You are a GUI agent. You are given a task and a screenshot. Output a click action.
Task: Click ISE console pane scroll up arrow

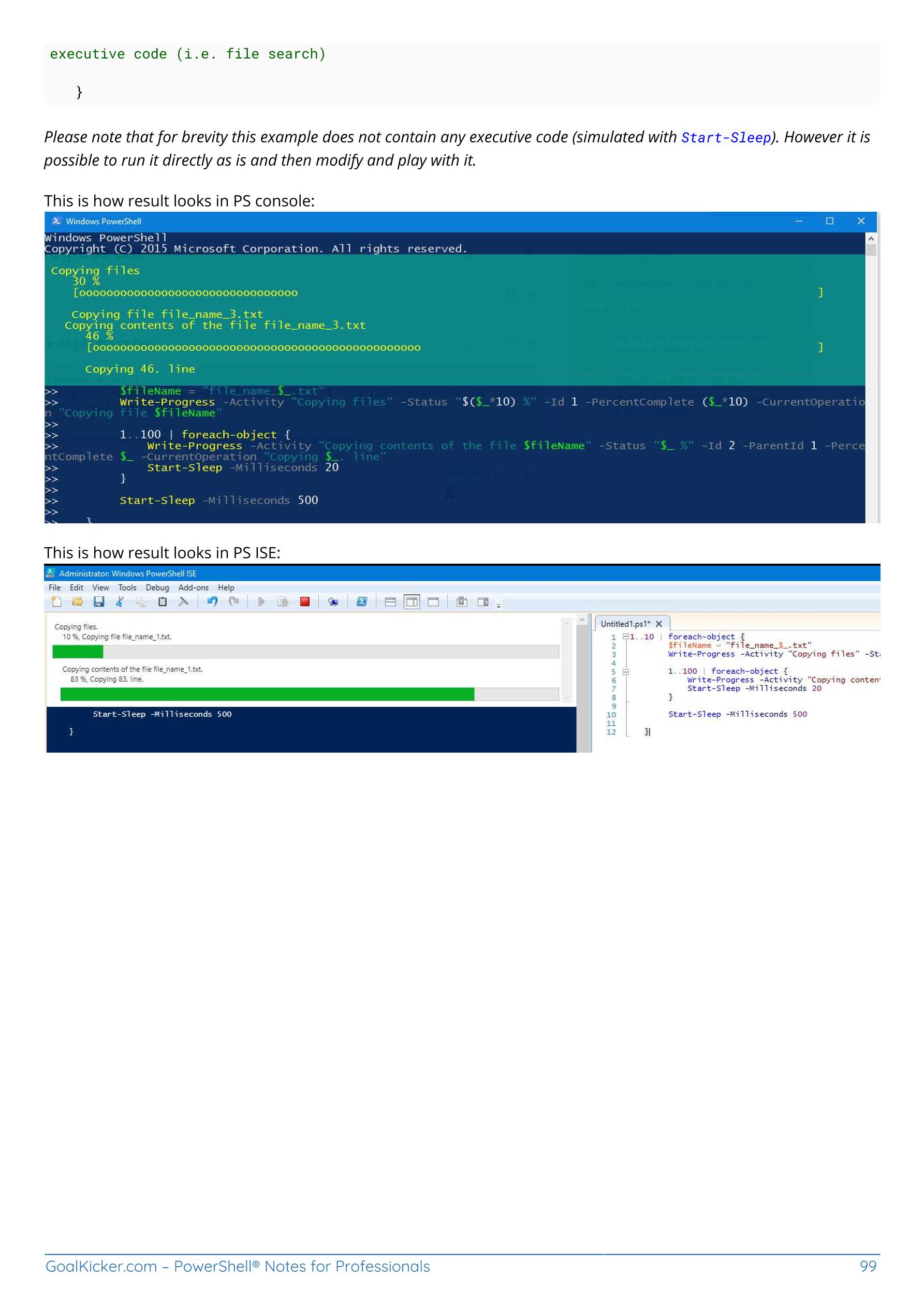[582, 620]
